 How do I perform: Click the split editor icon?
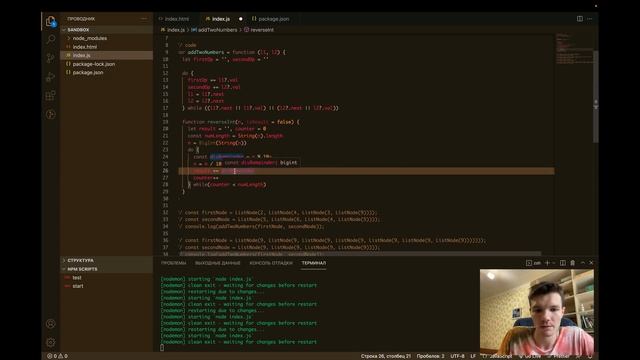click(x=580, y=19)
